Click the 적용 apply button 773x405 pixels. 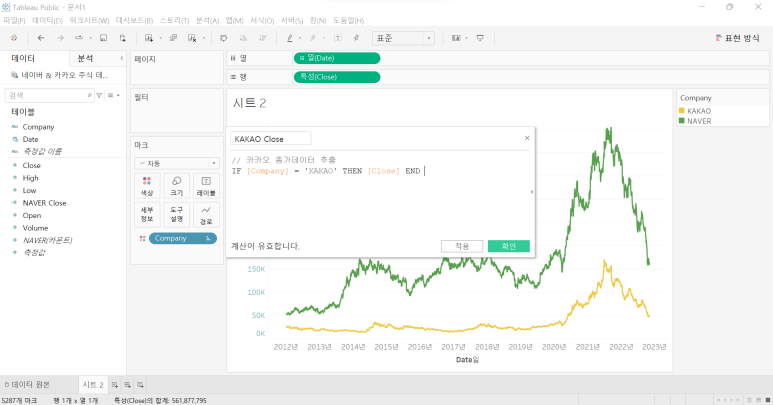point(462,246)
